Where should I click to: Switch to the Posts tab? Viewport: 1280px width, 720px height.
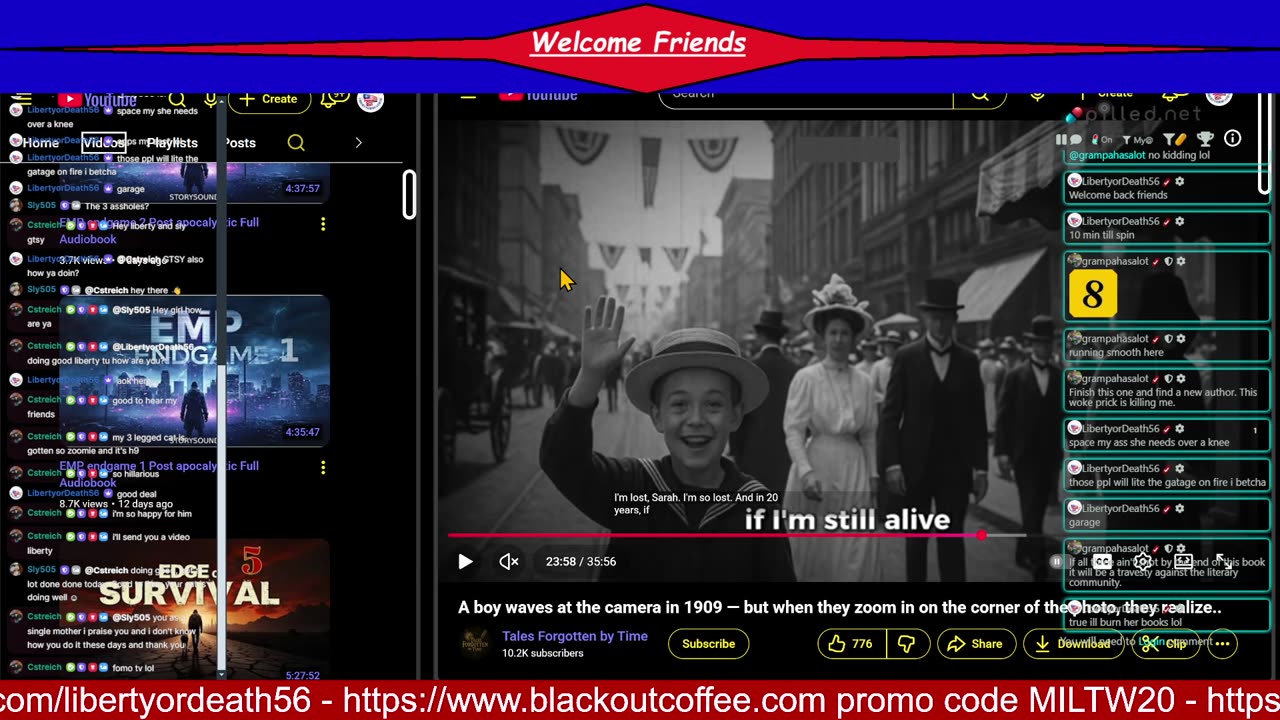[x=239, y=143]
